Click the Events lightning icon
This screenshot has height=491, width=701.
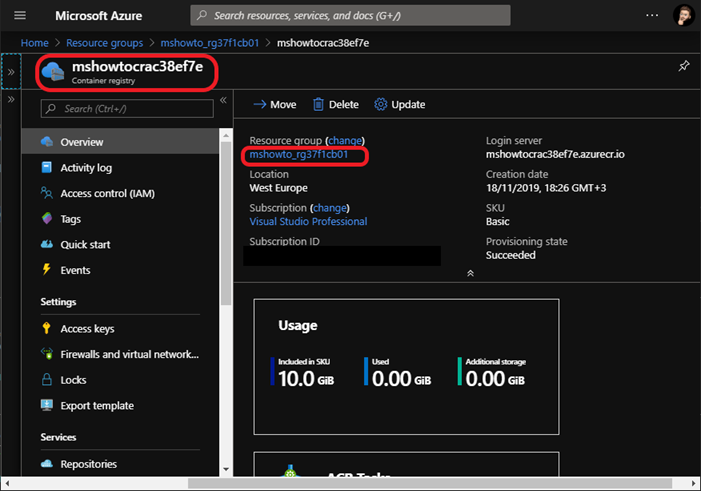pyautogui.click(x=46, y=269)
